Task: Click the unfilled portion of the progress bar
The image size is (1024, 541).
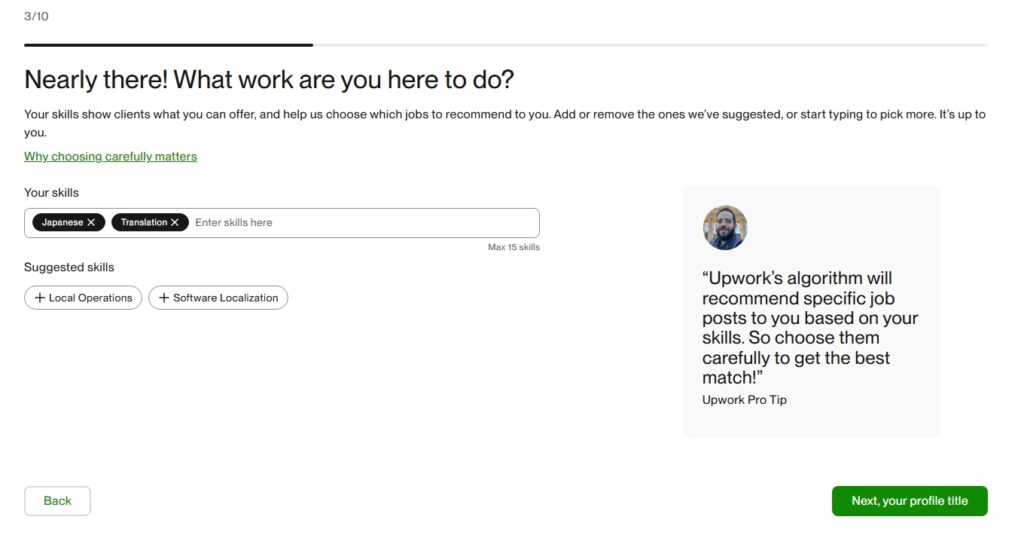Action: coord(650,45)
